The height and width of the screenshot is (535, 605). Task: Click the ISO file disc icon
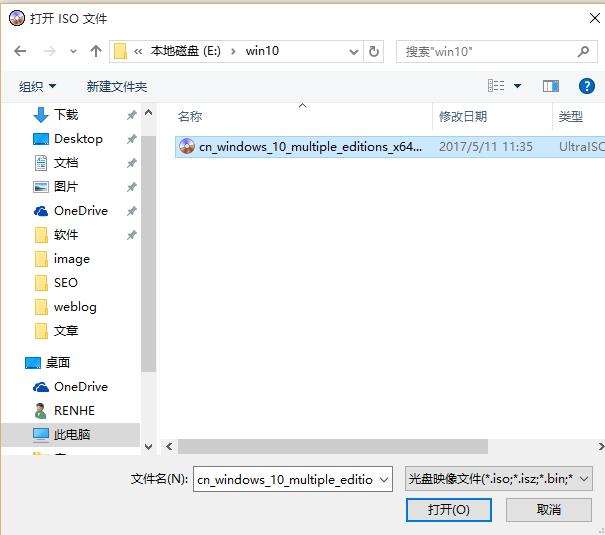pyautogui.click(x=187, y=147)
